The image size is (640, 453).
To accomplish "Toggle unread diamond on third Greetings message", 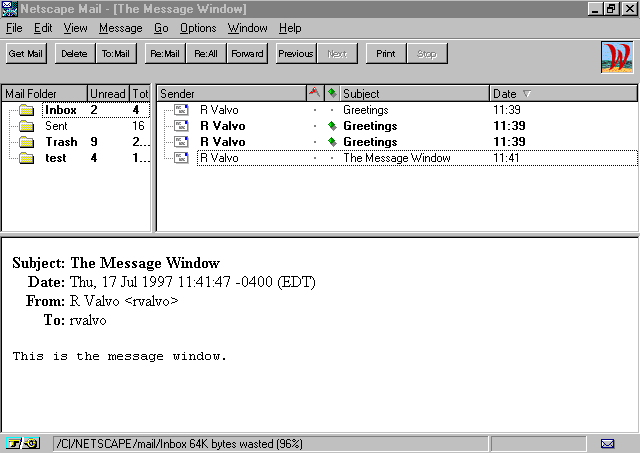I will (x=332, y=142).
